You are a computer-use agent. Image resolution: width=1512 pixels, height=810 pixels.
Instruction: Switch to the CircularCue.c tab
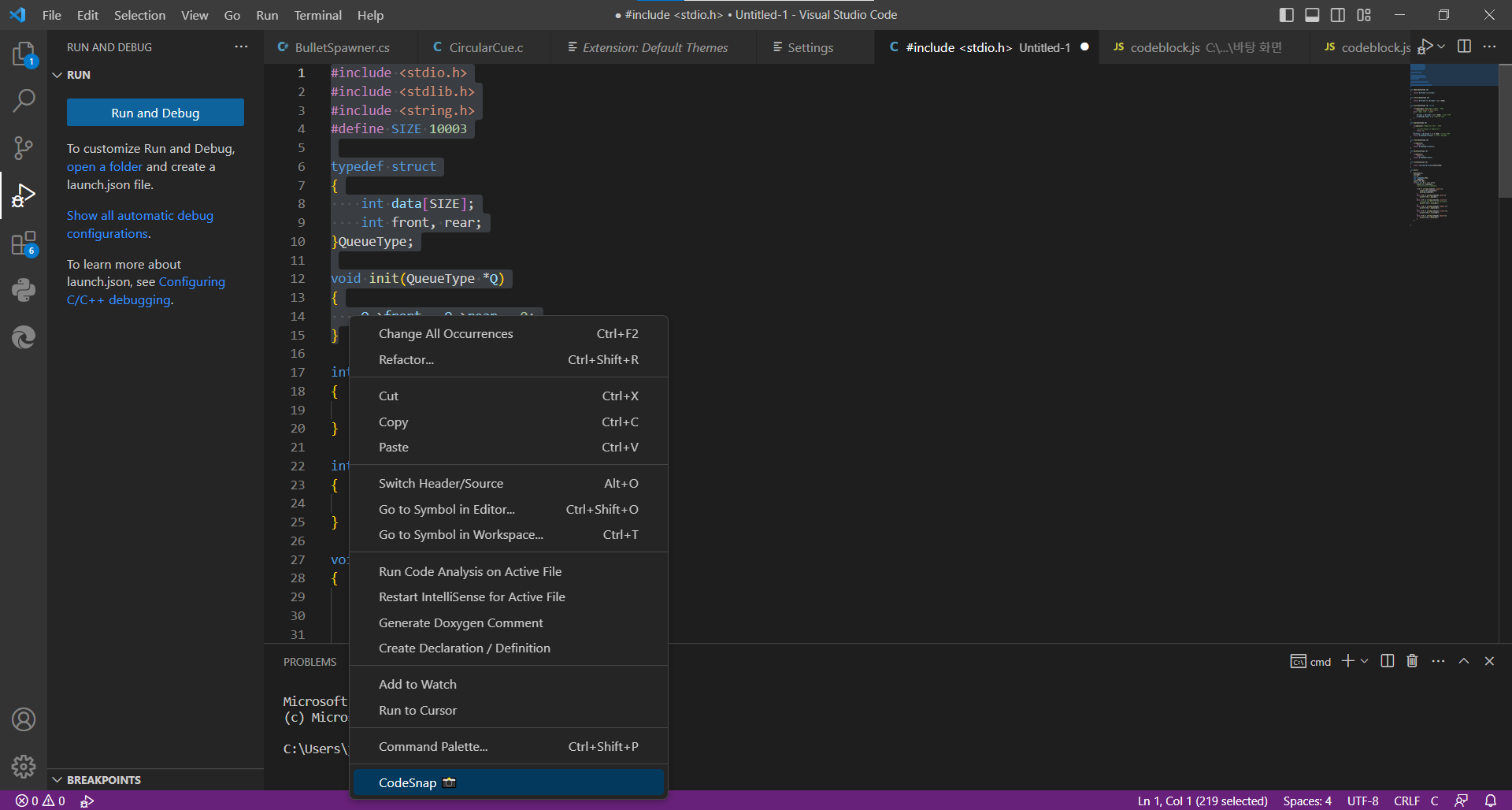[x=486, y=47]
